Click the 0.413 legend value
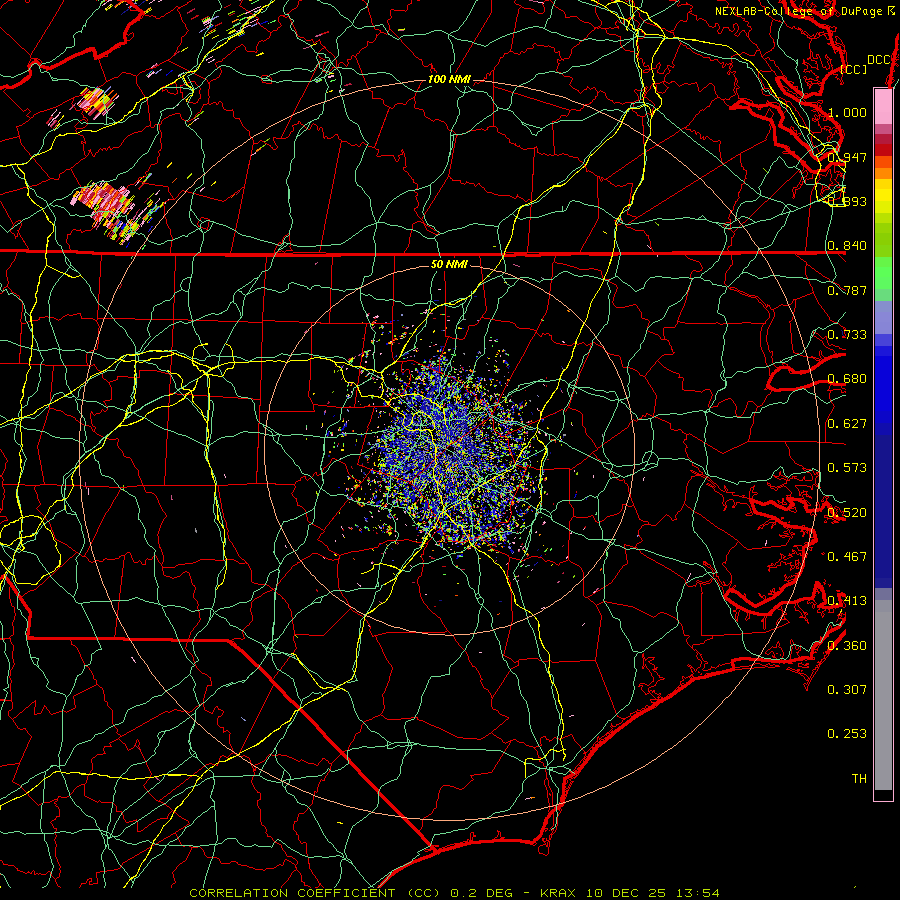Viewport: 900px width, 900px height. click(x=847, y=601)
